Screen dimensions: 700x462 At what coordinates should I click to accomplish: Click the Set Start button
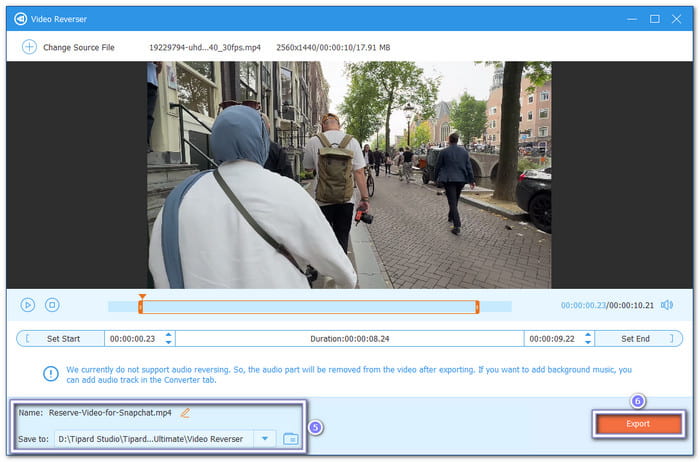[61, 339]
